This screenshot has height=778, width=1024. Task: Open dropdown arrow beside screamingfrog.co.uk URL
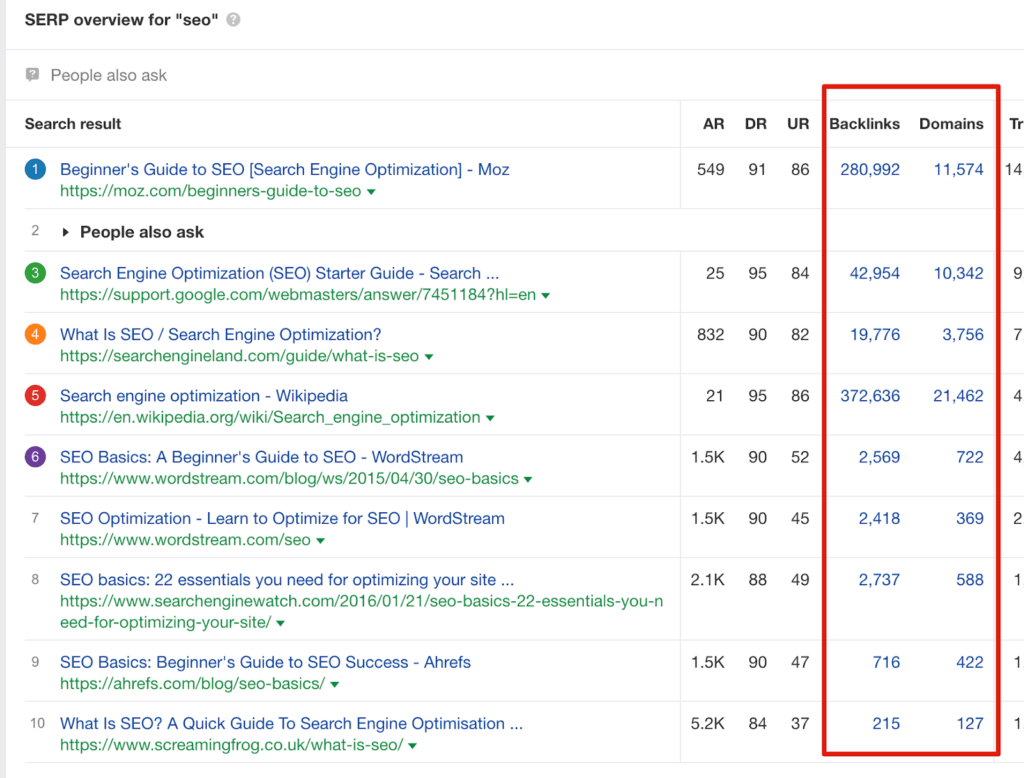(x=413, y=746)
